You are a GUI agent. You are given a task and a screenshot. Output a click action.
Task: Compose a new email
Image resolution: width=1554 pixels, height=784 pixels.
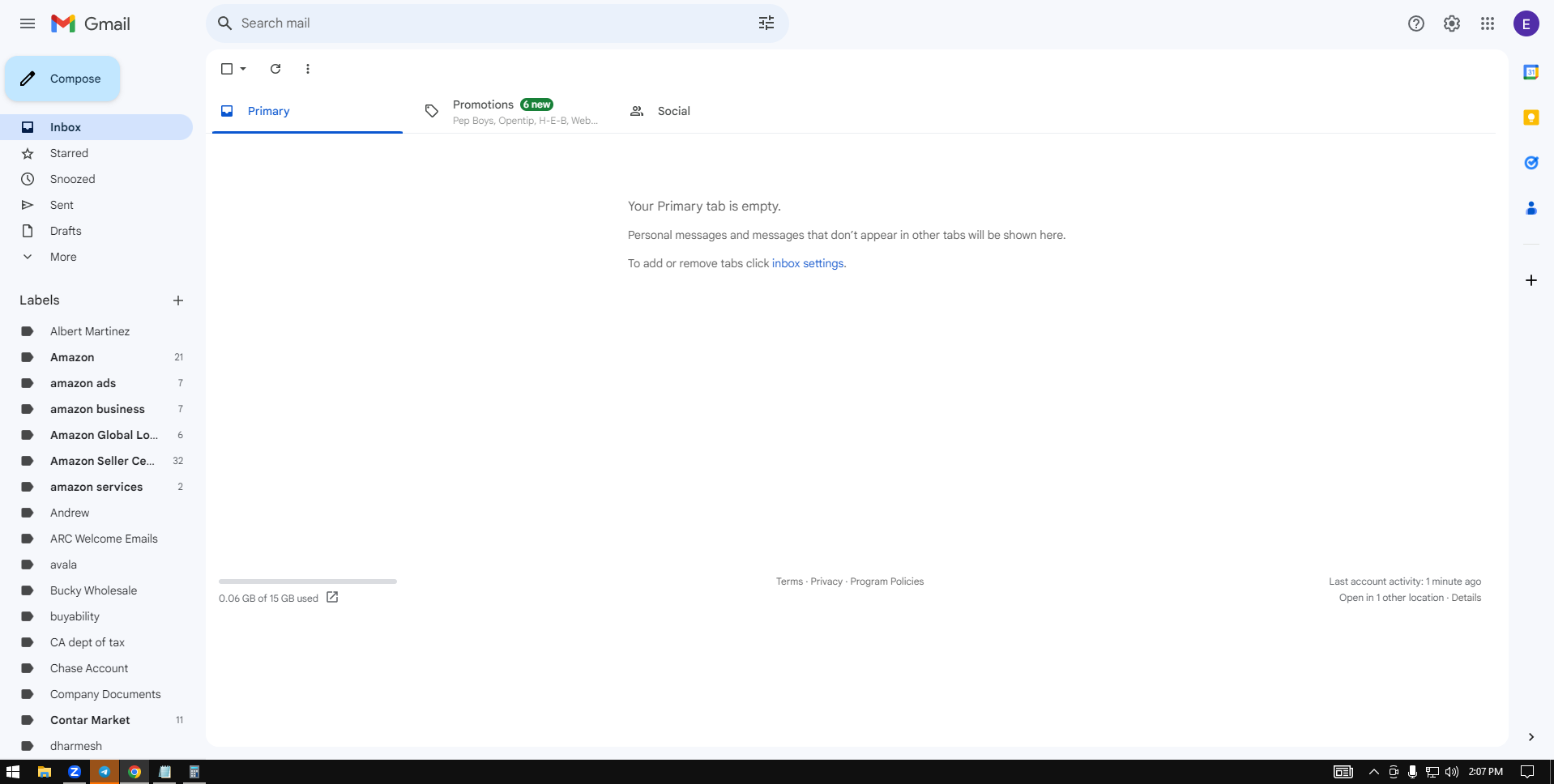(x=62, y=79)
